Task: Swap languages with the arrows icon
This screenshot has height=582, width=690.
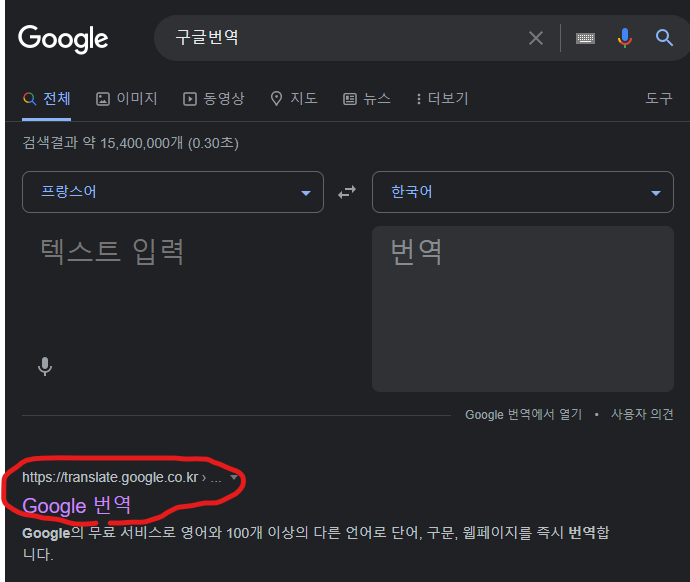Action: 347,192
